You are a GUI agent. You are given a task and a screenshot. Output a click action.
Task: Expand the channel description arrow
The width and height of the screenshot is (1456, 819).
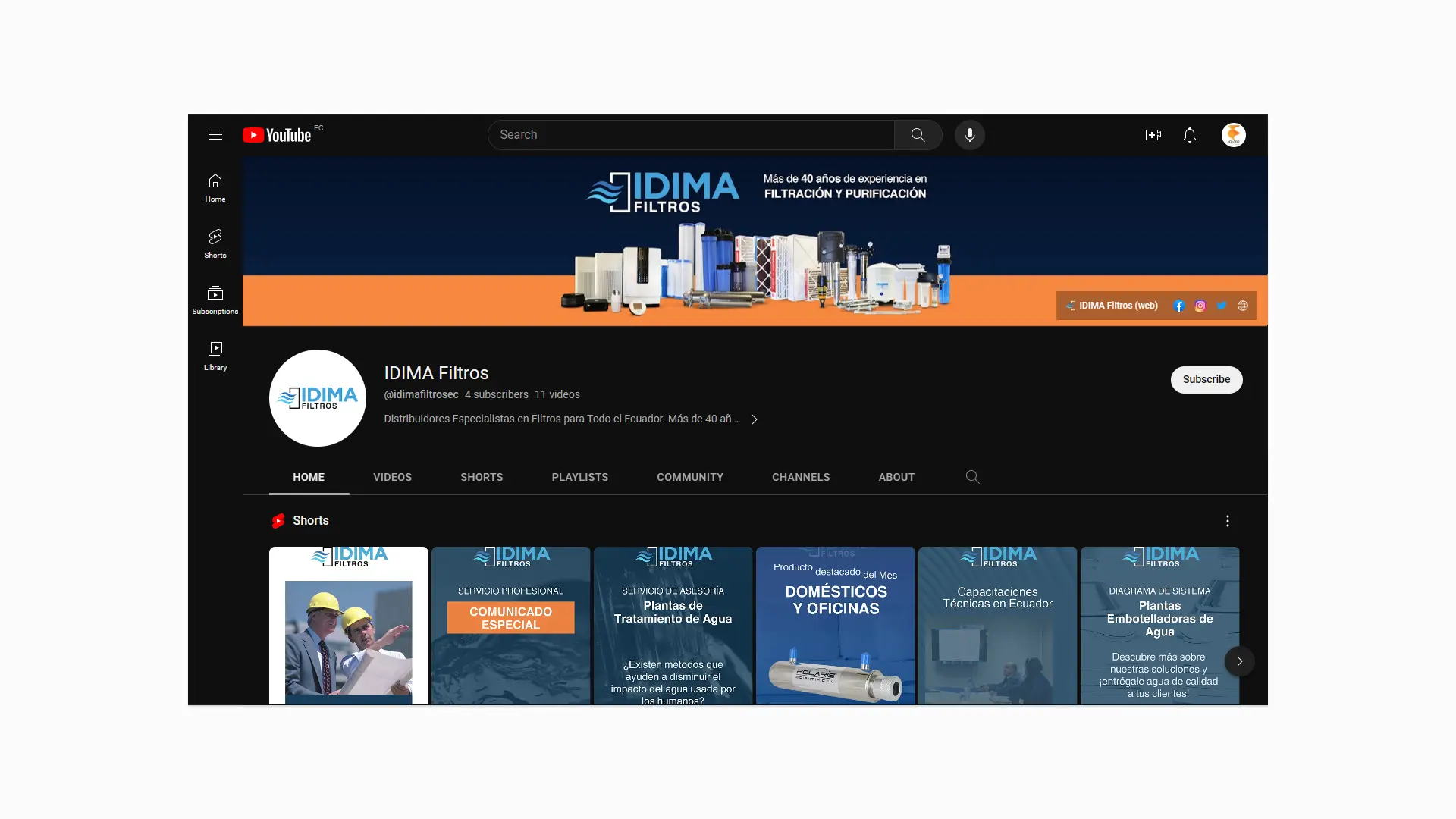point(754,419)
